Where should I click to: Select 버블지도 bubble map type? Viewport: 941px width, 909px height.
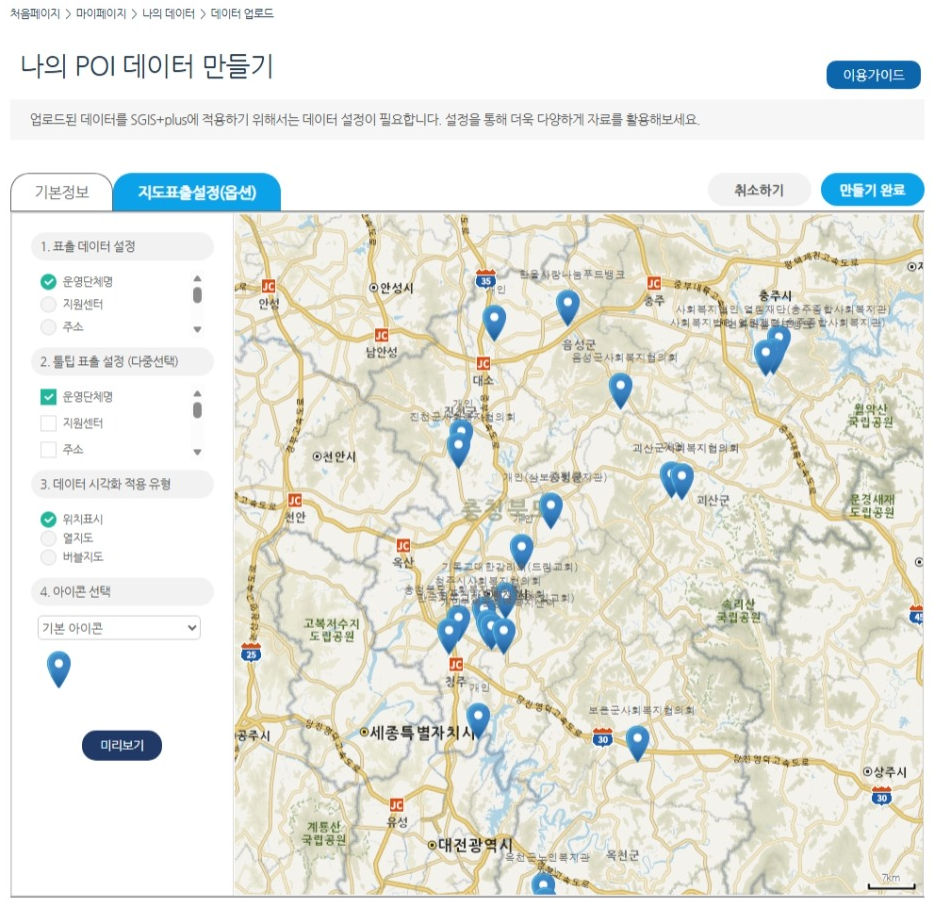point(49,557)
